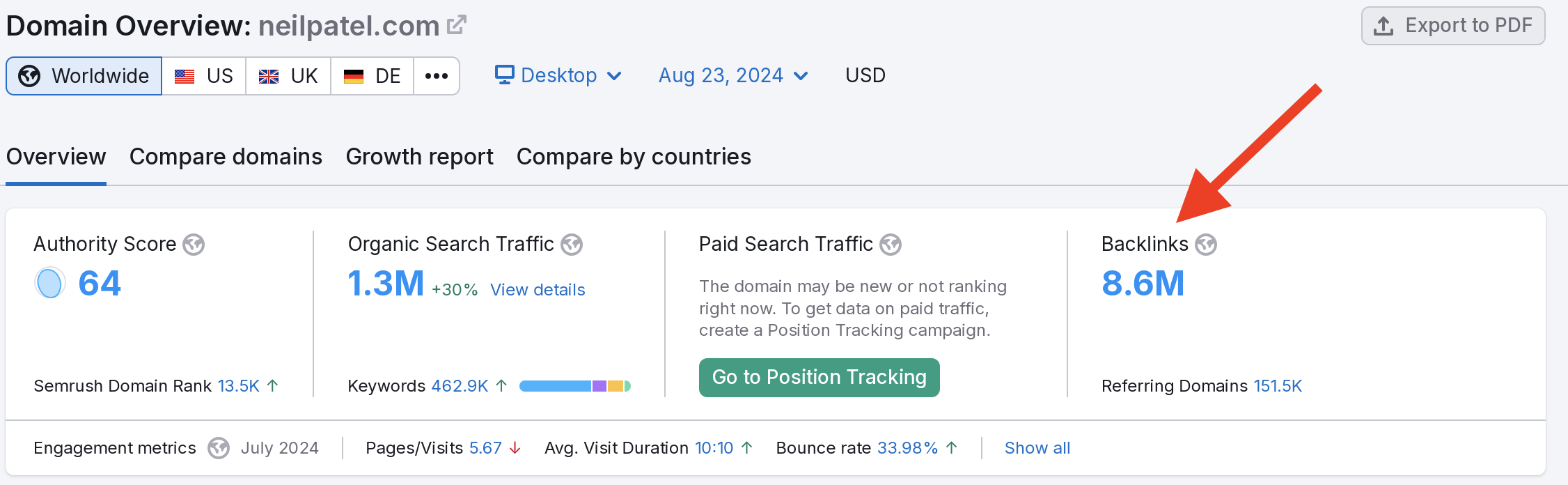The height and width of the screenshot is (485, 1568).
Task: Click the Worldwide globe icon
Action: click(29, 76)
